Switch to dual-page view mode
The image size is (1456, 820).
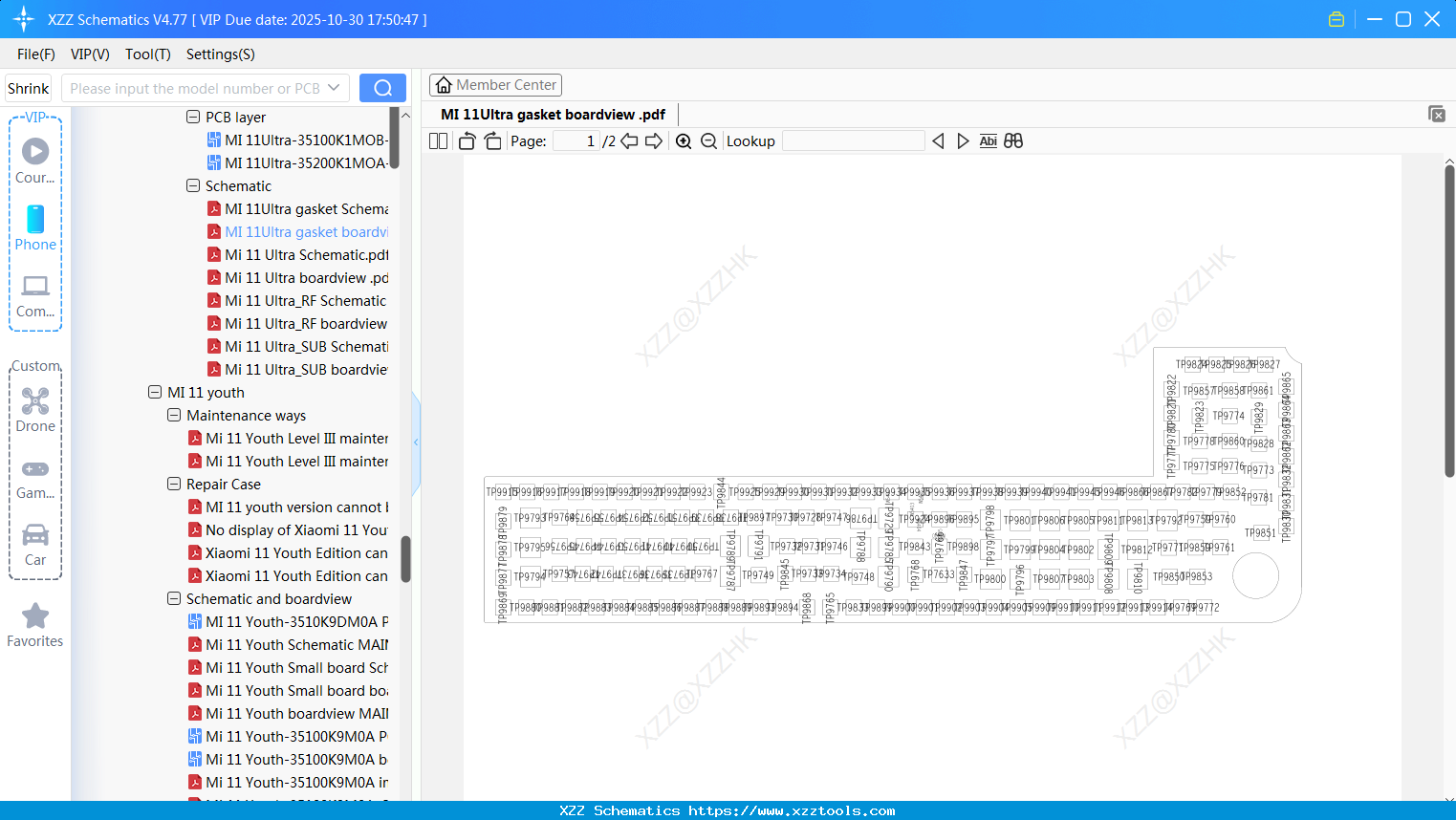pyautogui.click(x=438, y=140)
